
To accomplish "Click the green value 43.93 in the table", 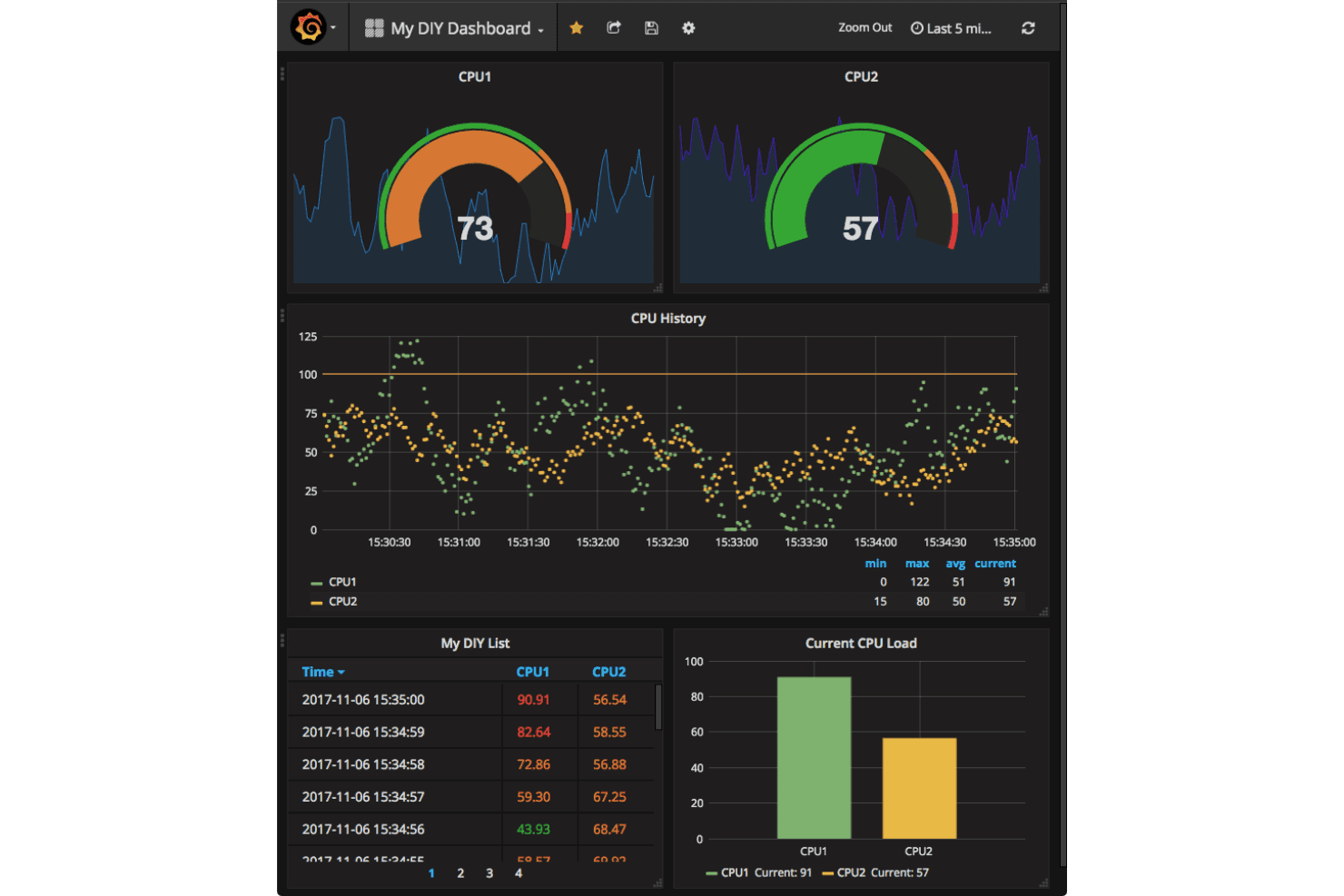I will click(x=534, y=829).
